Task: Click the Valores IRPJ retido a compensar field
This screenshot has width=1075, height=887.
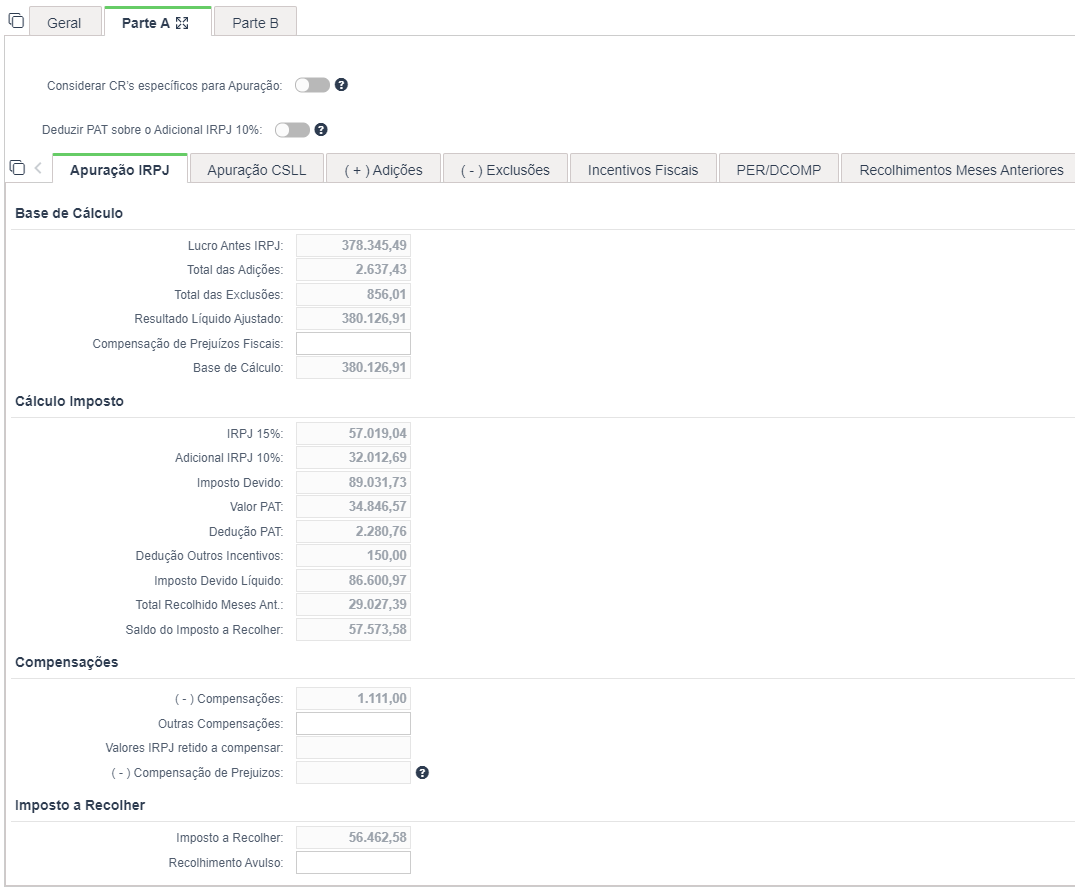Action: coord(353,748)
